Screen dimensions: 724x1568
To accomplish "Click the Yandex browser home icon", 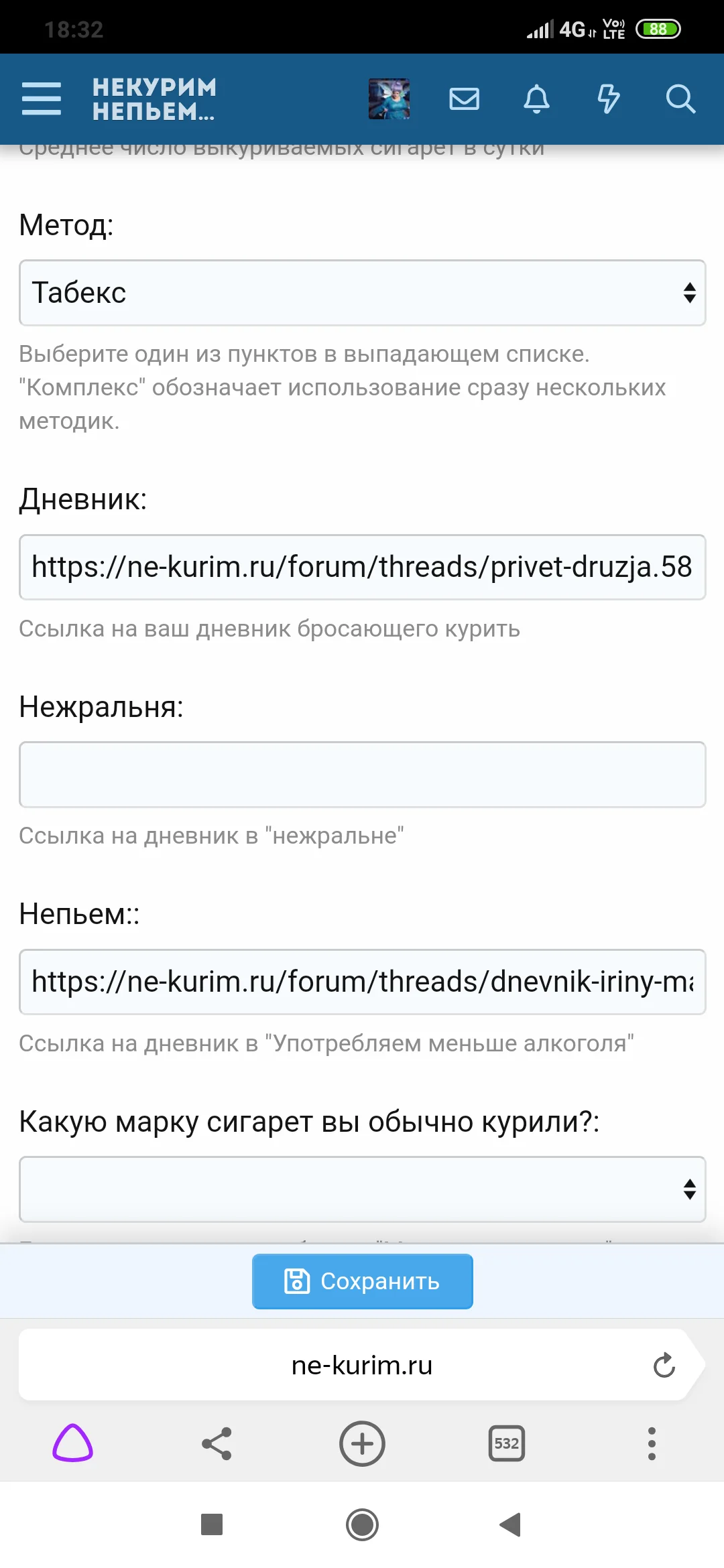I will tap(72, 1444).
